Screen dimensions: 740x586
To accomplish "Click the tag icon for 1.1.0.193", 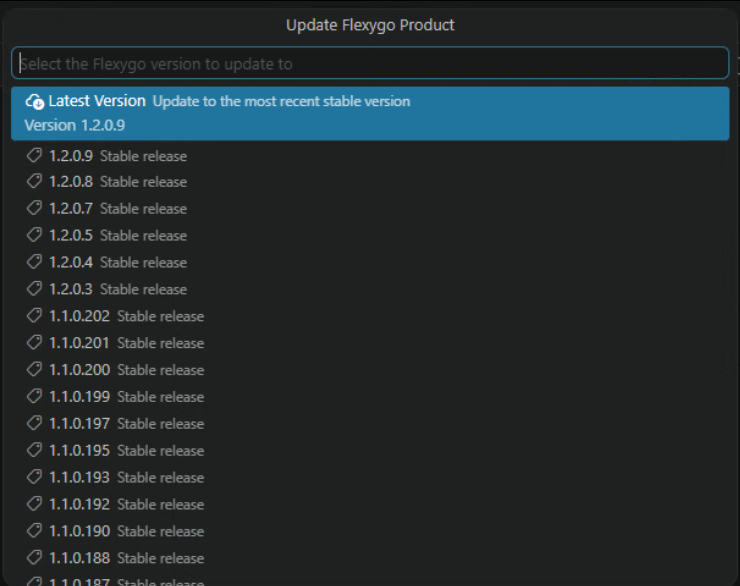I will [34, 477].
